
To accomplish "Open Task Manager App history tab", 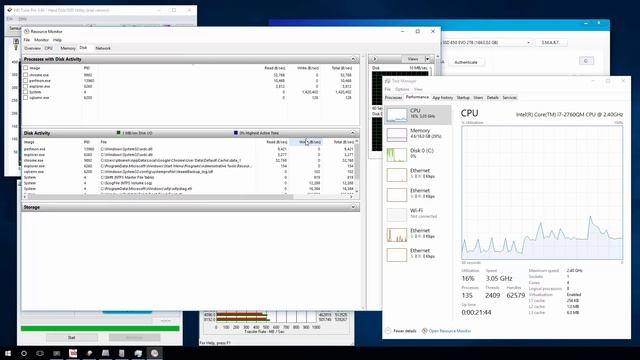I will (x=442, y=98).
